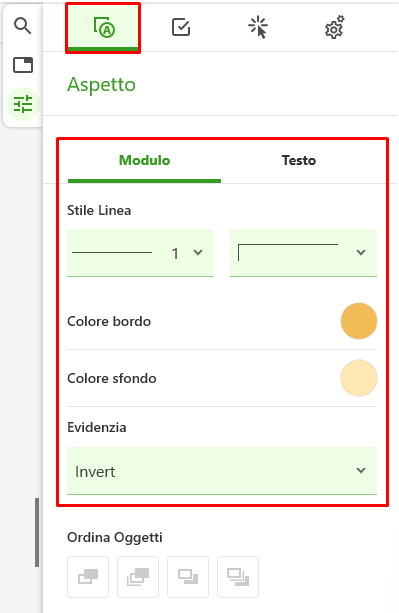The height and width of the screenshot is (613, 399).
Task: Open the gear settings tab icon
Action: click(x=335, y=27)
